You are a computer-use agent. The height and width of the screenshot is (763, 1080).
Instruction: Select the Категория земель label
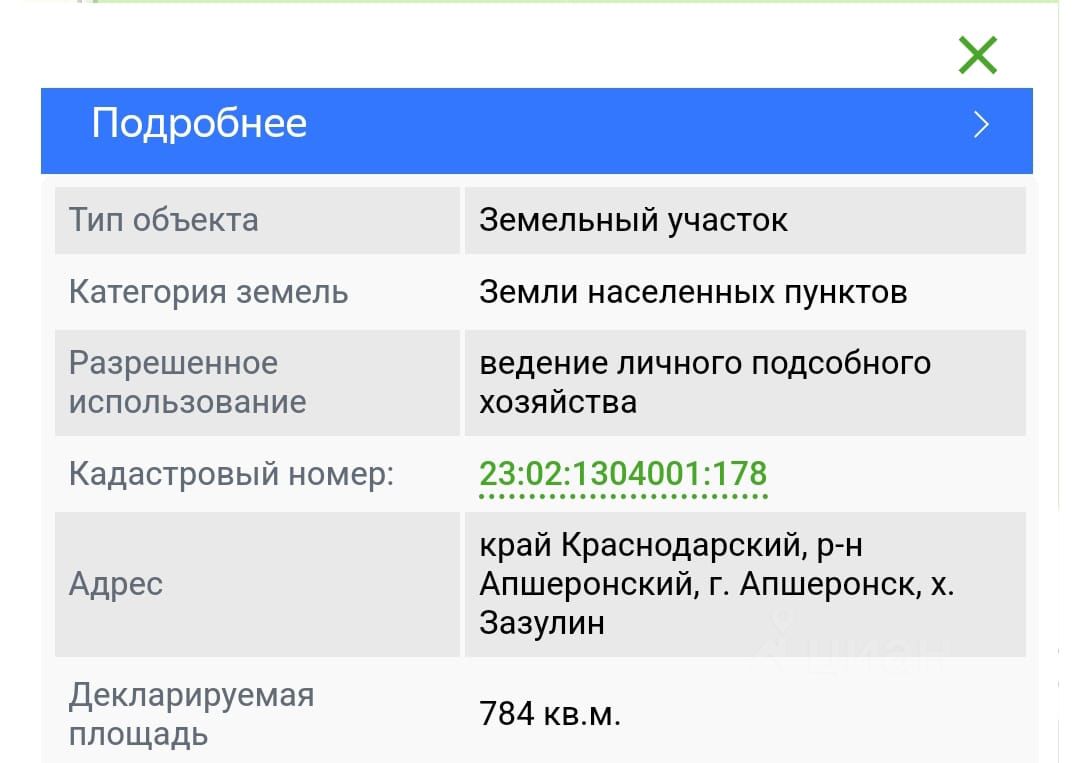point(208,291)
